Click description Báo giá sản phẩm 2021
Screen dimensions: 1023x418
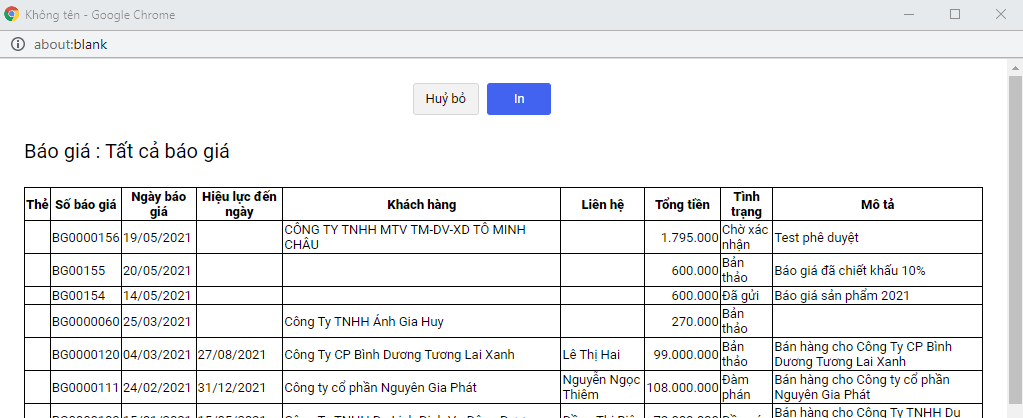point(842,295)
